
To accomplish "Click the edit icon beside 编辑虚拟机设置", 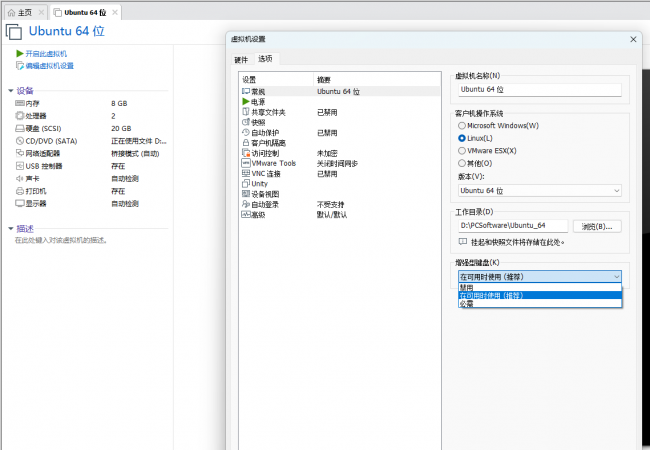I will click(x=19, y=65).
